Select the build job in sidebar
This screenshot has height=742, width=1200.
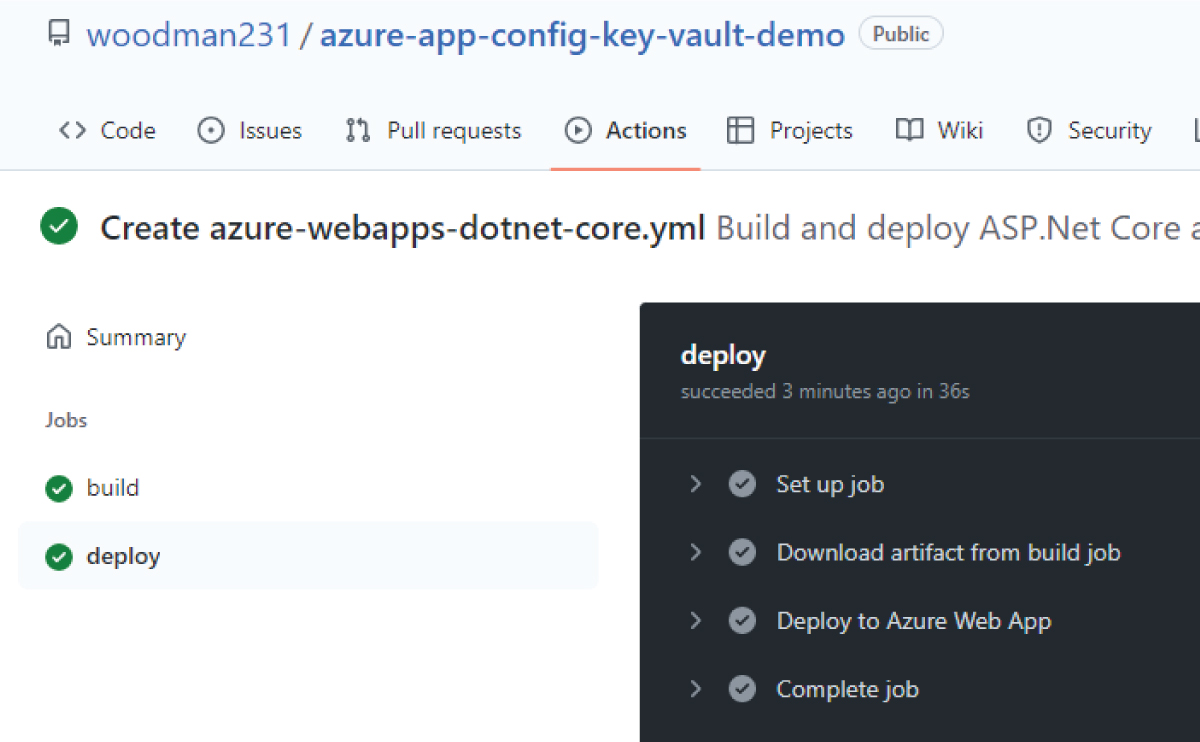113,488
